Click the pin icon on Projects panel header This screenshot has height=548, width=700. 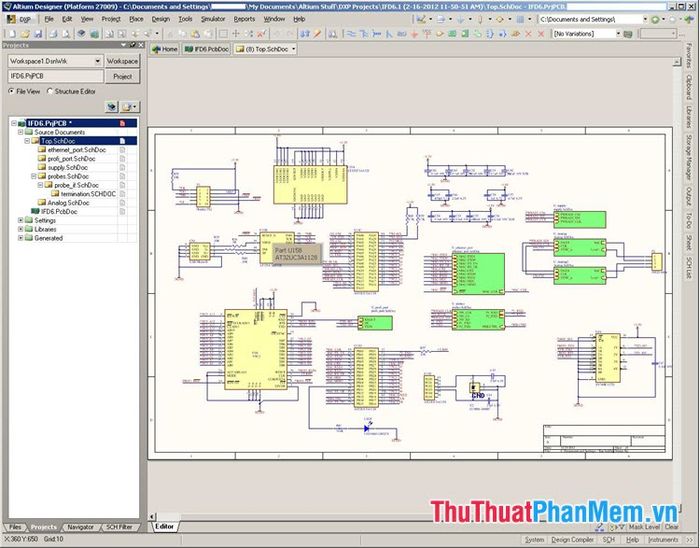(133, 45)
